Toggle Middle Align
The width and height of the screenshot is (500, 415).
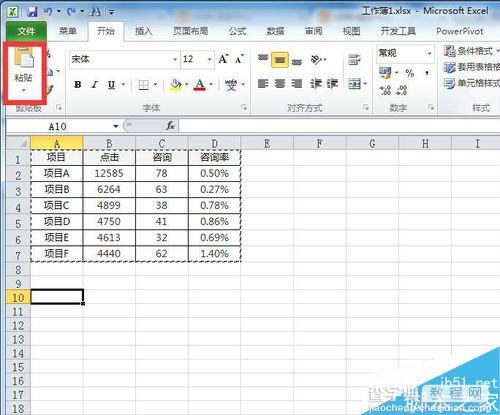click(280, 60)
